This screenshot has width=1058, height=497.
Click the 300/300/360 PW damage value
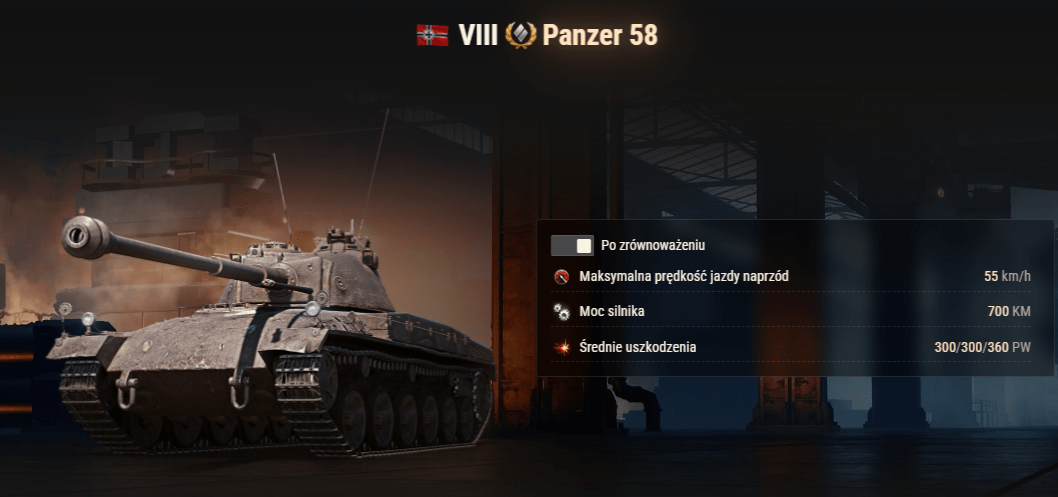click(x=982, y=347)
